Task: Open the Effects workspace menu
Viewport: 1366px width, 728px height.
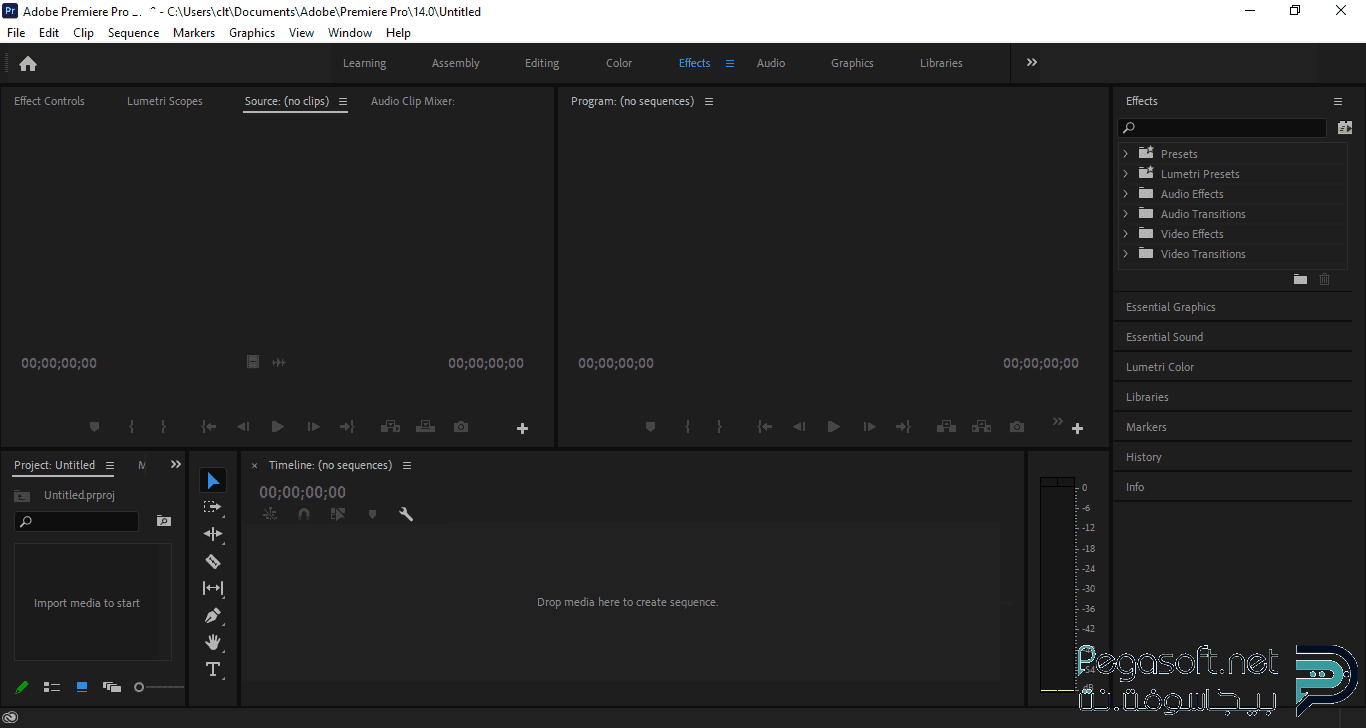Action: tap(730, 63)
